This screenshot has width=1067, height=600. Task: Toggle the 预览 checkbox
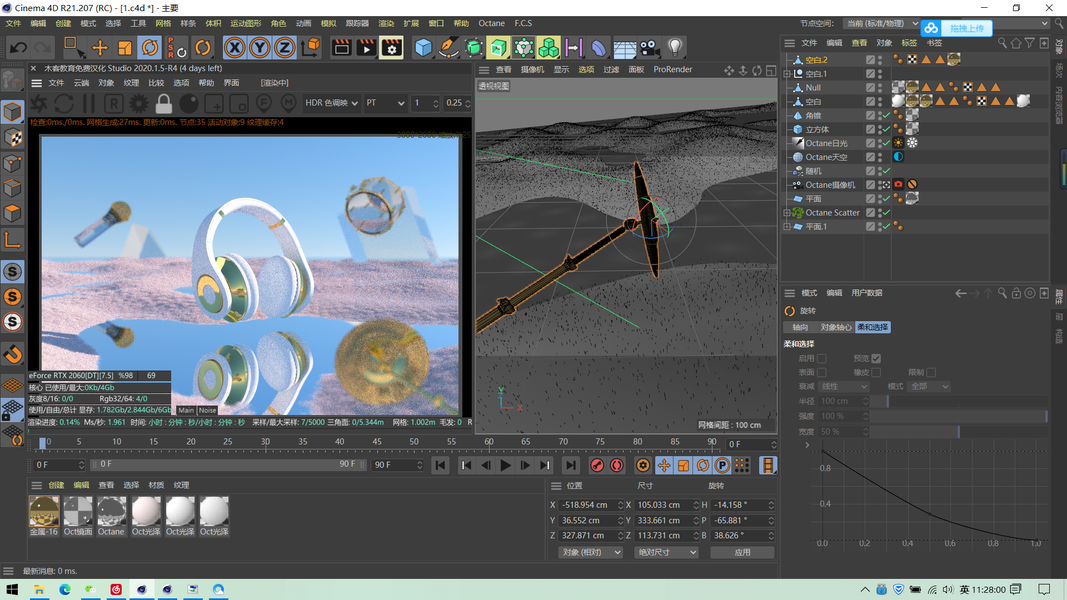[x=876, y=359]
